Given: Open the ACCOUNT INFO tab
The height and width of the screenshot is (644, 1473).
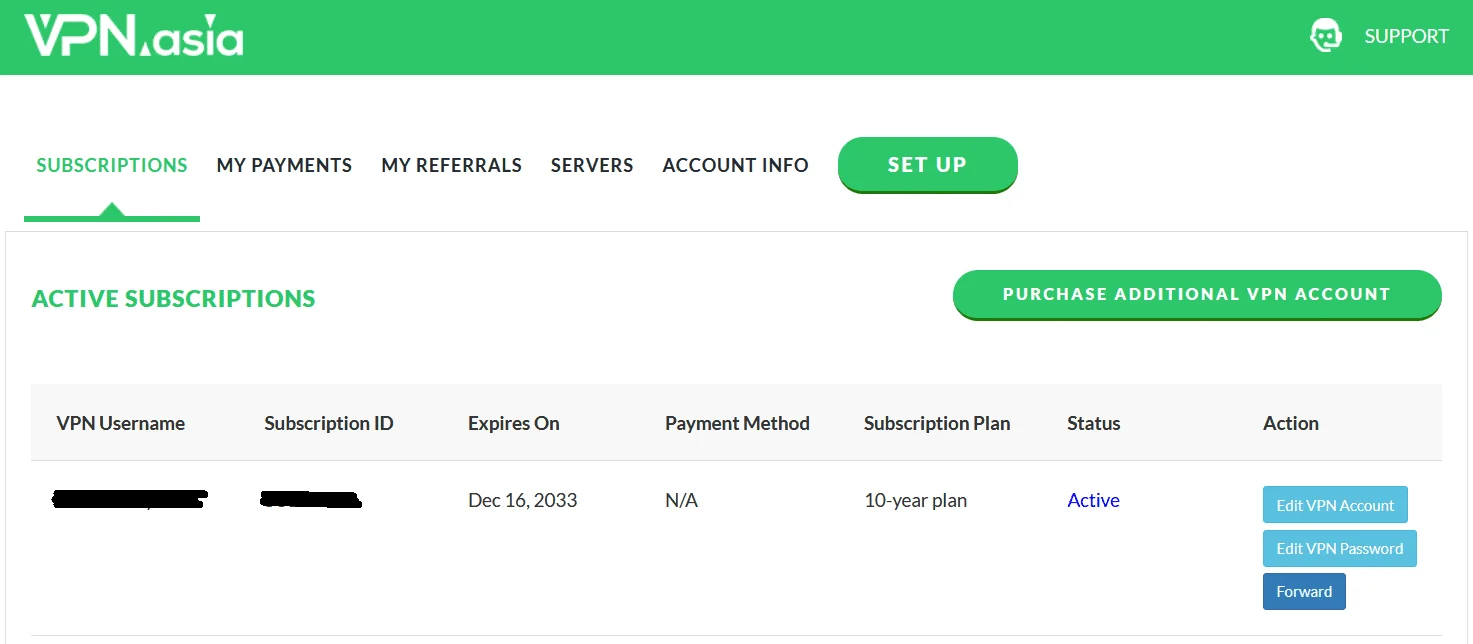Looking at the screenshot, I should (735, 165).
